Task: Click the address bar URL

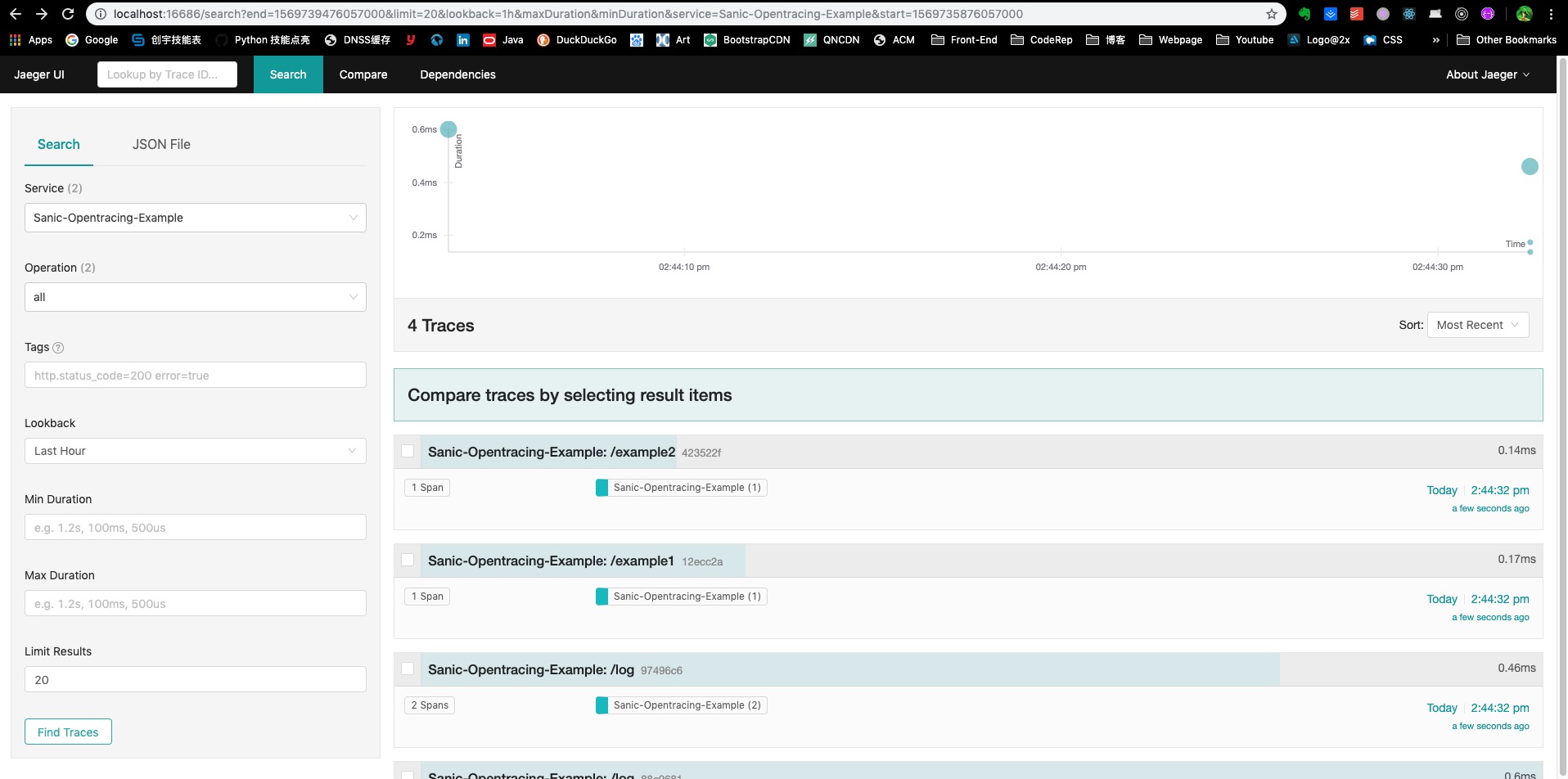Action: (568, 14)
